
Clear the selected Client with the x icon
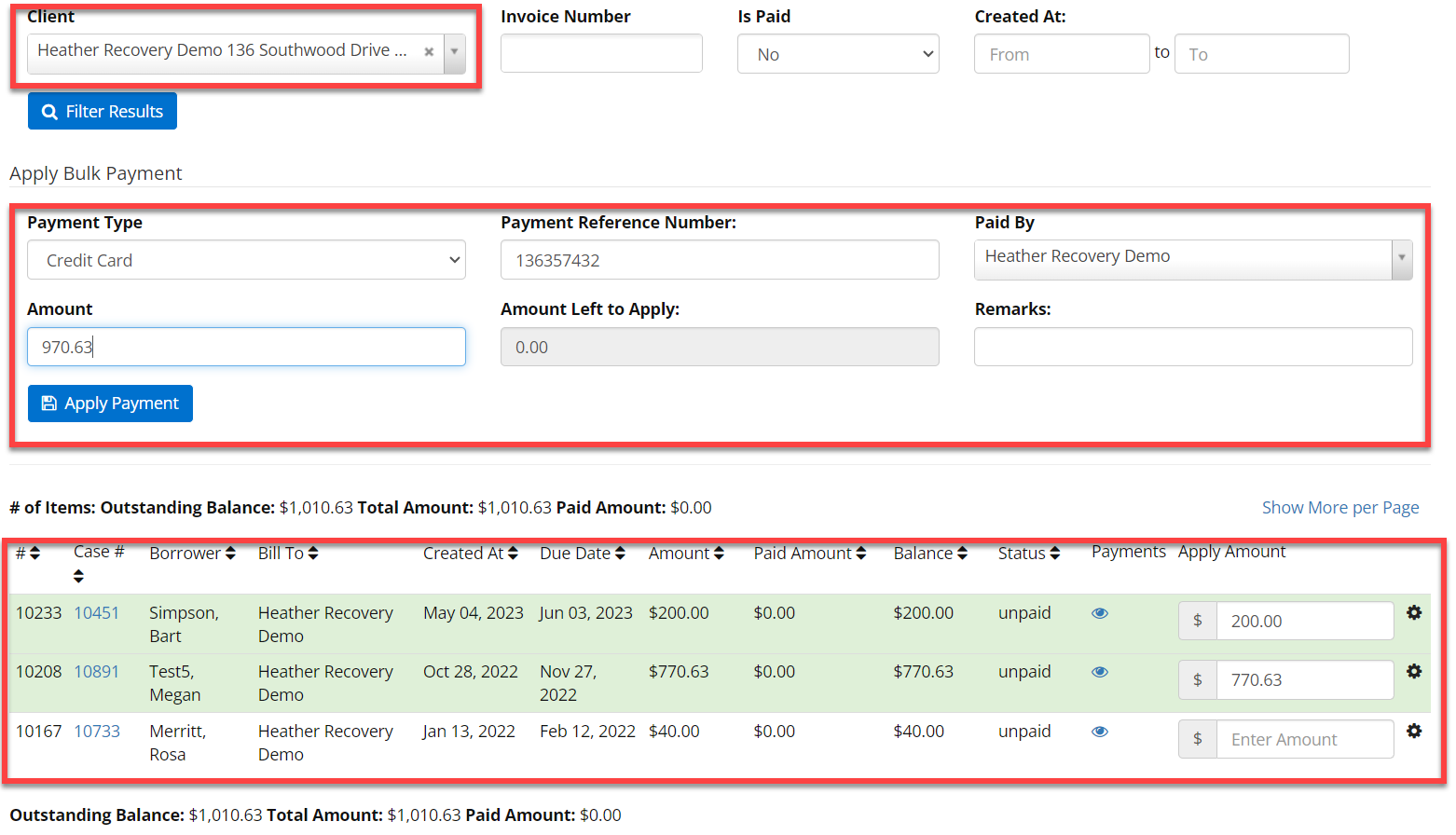coord(429,52)
